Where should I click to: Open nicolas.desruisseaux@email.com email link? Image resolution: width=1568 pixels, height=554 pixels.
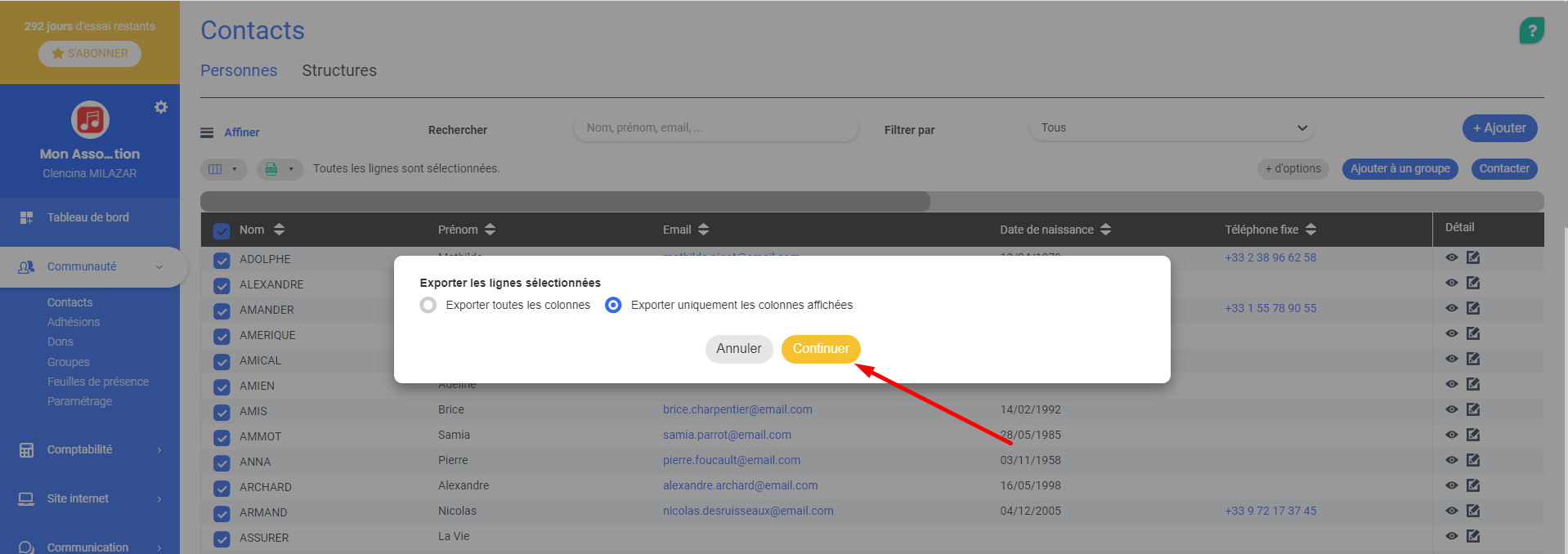(x=748, y=511)
